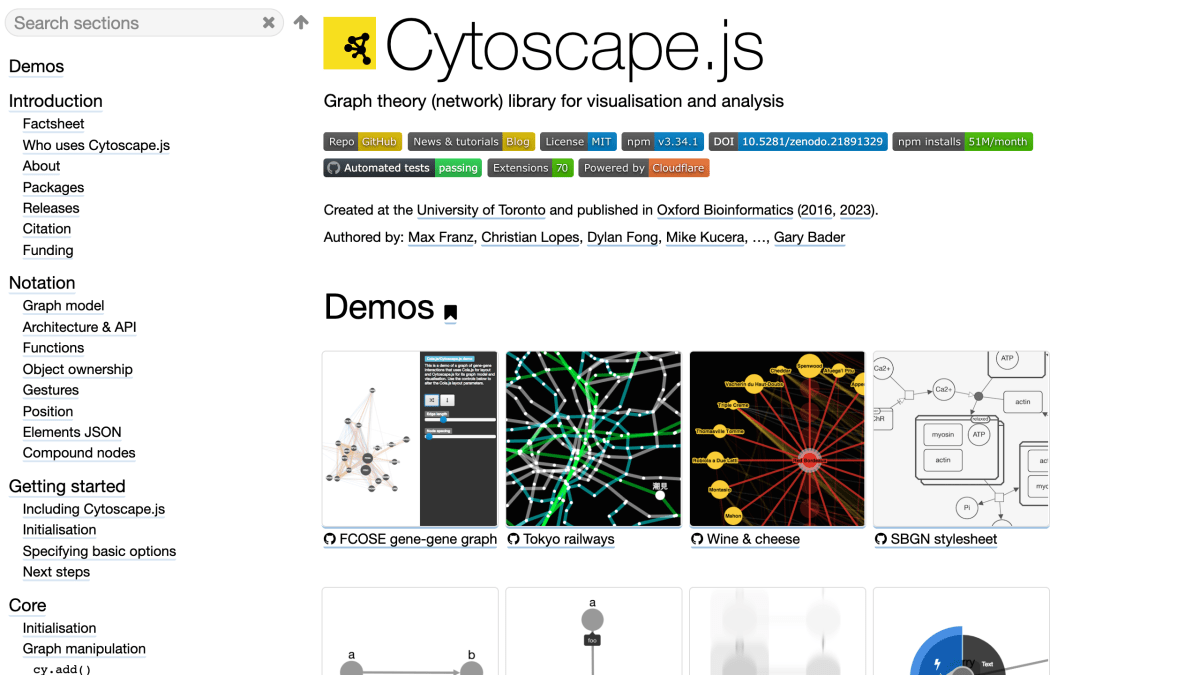Click GitHub icon next to SBGN stylesheet
This screenshot has width=1200, height=675.
[x=881, y=539]
